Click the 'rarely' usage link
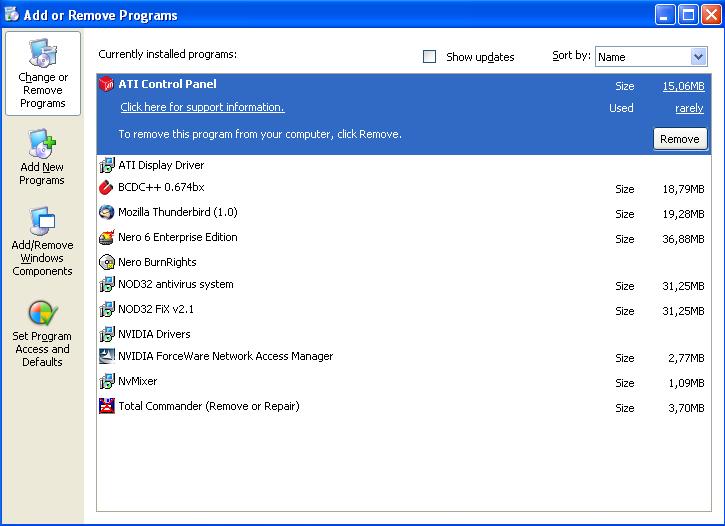Viewport: 725px width, 526px height. [x=689, y=108]
